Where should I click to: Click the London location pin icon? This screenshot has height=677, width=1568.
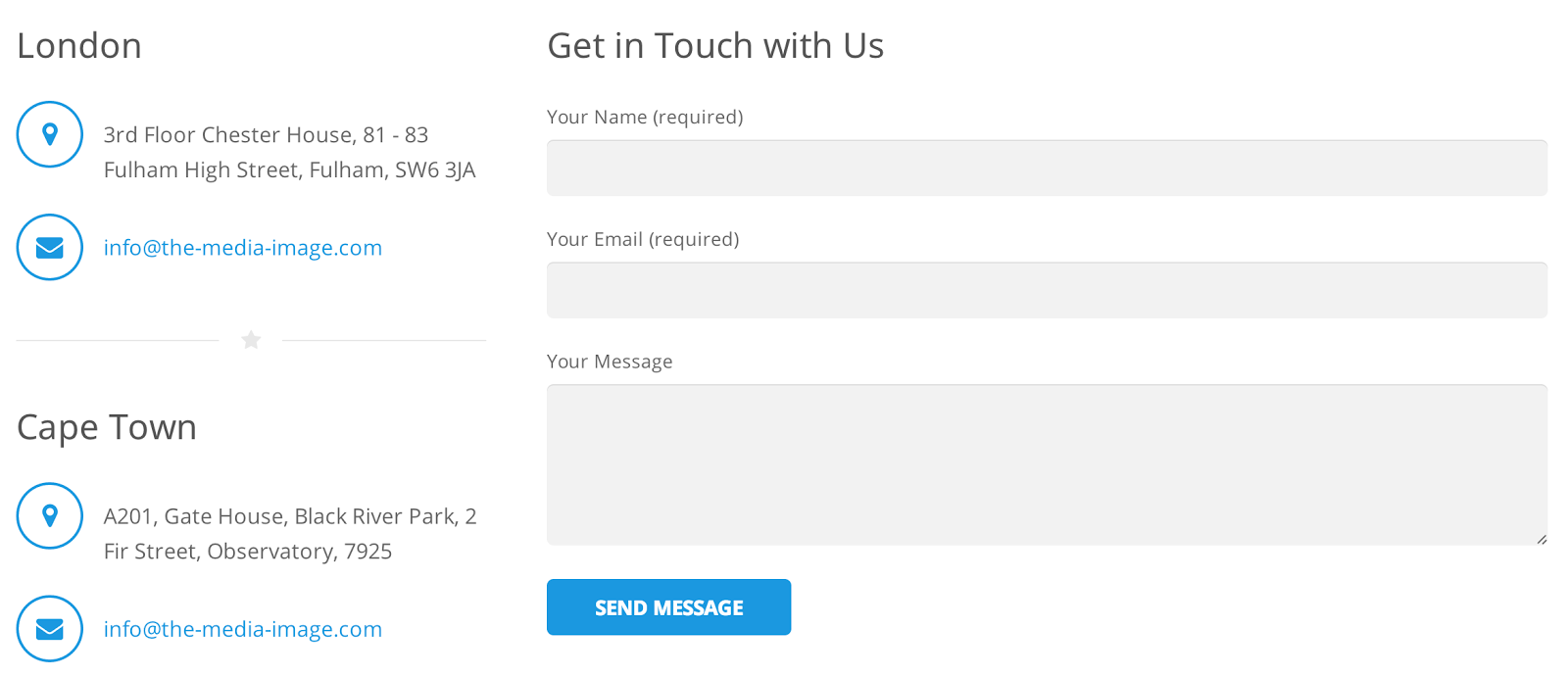click(50, 134)
